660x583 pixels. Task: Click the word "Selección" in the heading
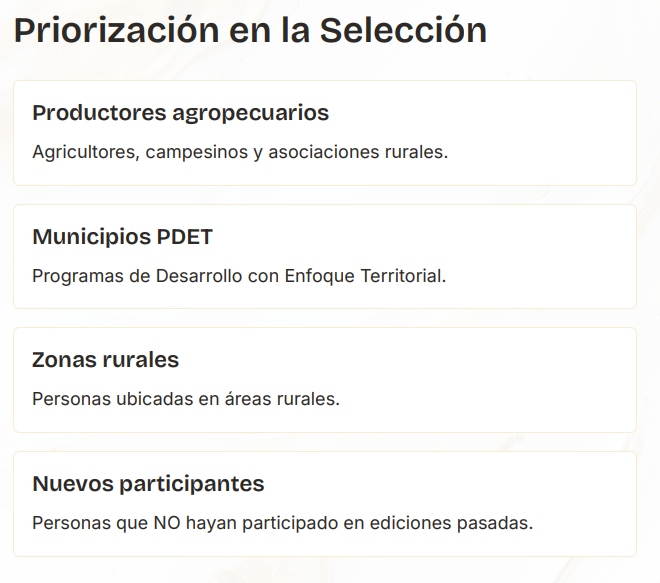click(403, 30)
